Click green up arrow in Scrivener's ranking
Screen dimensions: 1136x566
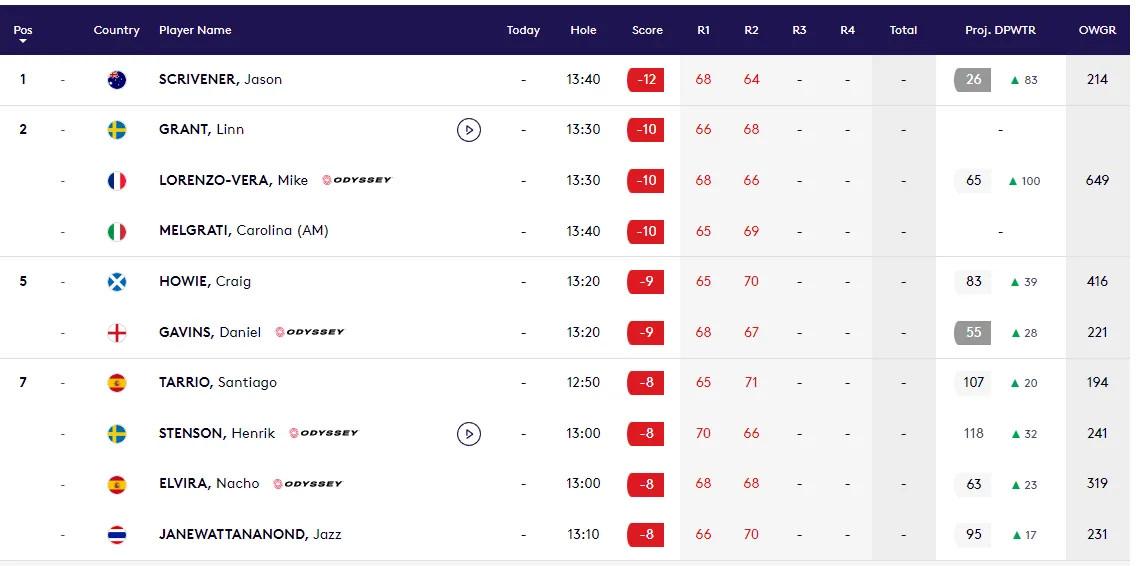tap(1015, 80)
